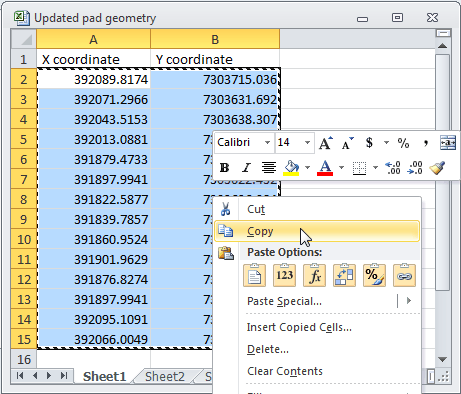This screenshot has width=461, height=394.
Task: Open the Borders dropdown arrow
Action: point(375,168)
